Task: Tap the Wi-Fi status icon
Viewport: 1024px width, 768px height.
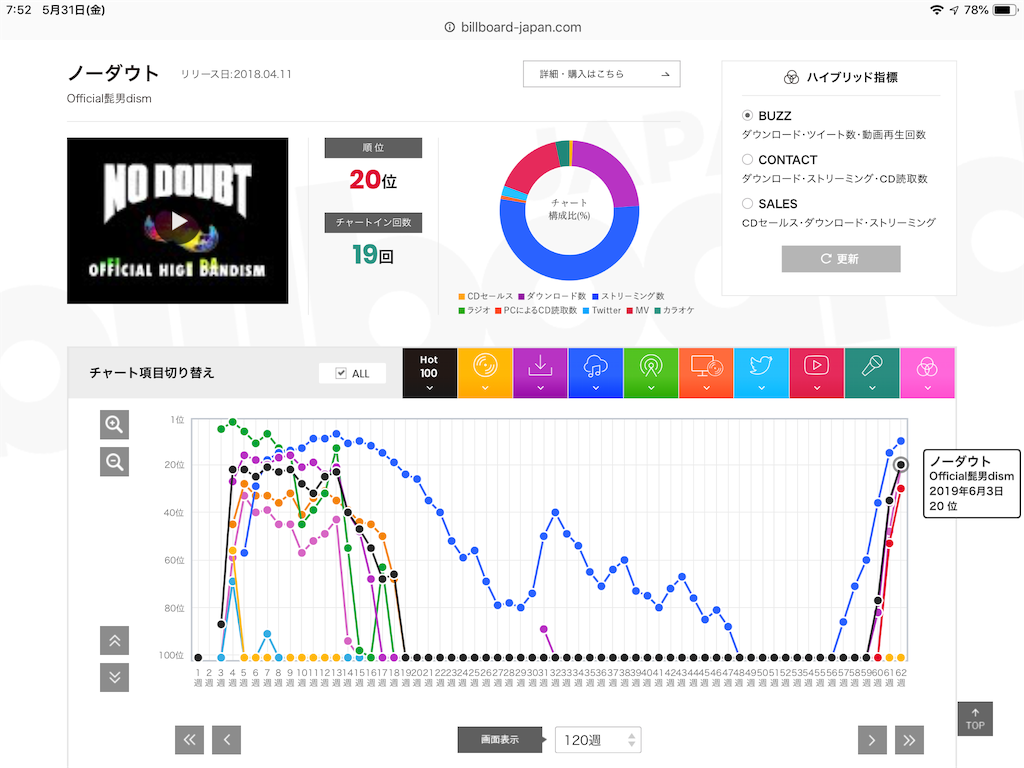Action: pos(936,10)
